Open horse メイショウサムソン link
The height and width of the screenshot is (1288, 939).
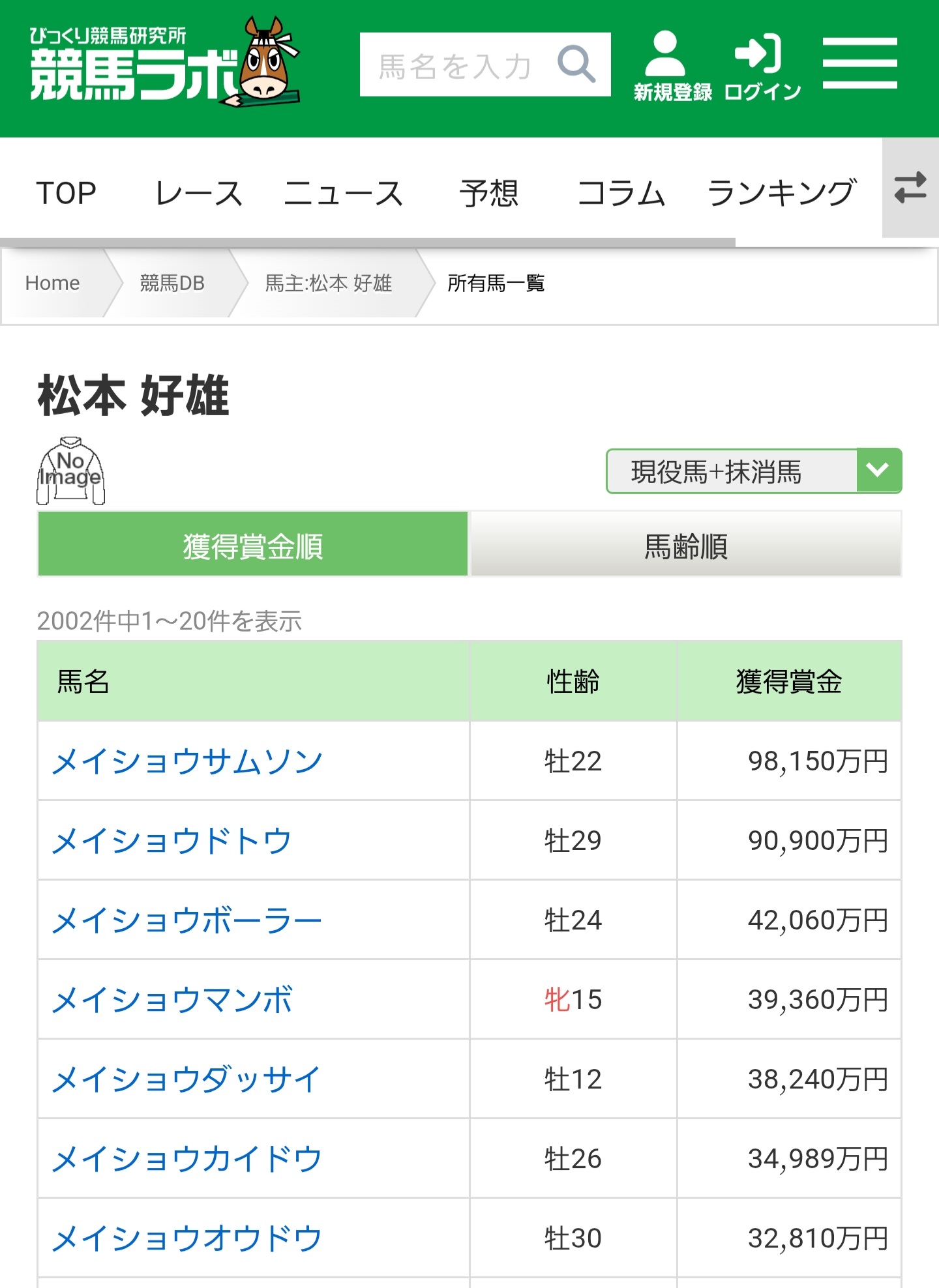click(x=187, y=761)
